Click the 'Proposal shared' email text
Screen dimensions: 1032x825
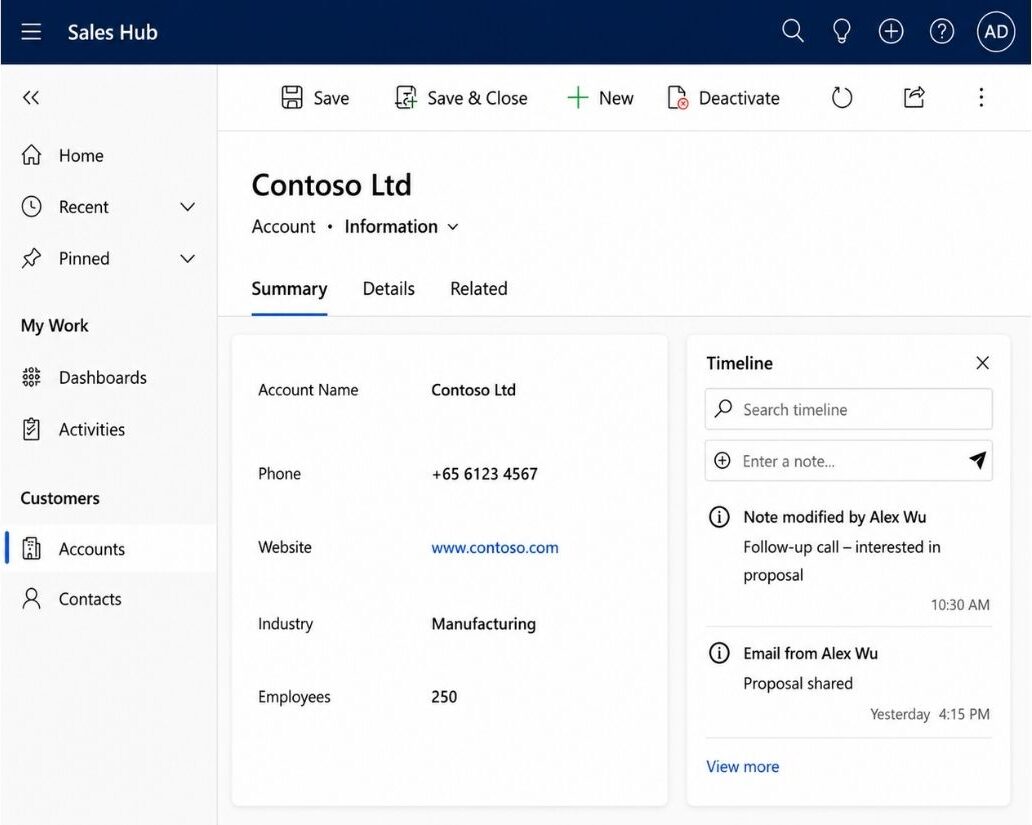pyautogui.click(x=798, y=683)
